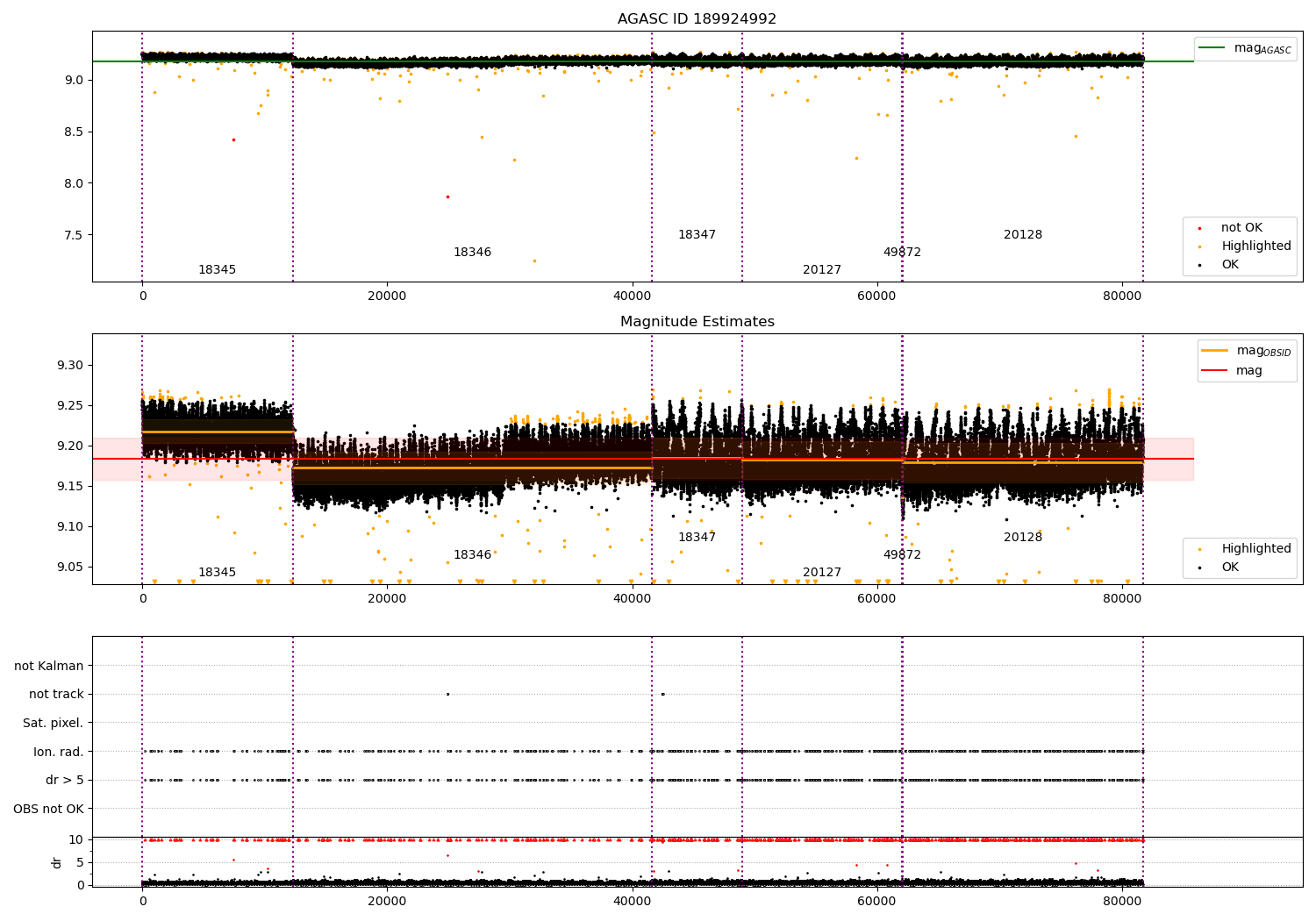Select 'Highlighted' legend entry in top plot
This screenshot has height=921, width=1316.
pyautogui.click(x=1256, y=246)
